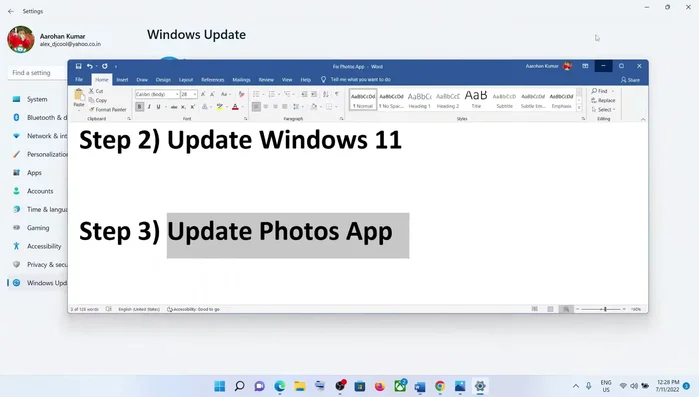Click Text Effects icon in Font group

click(205, 107)
